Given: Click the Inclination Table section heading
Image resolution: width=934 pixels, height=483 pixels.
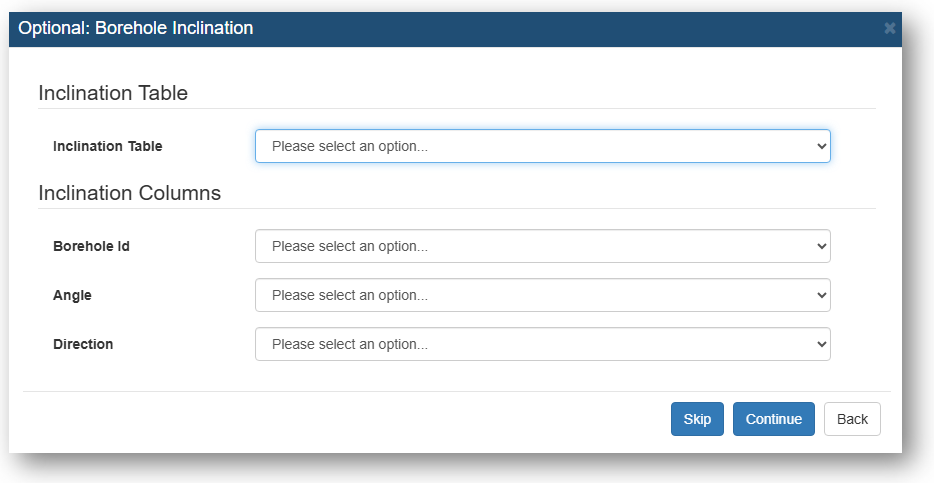Looking at the screenshot, I should (x=113, y=93).
